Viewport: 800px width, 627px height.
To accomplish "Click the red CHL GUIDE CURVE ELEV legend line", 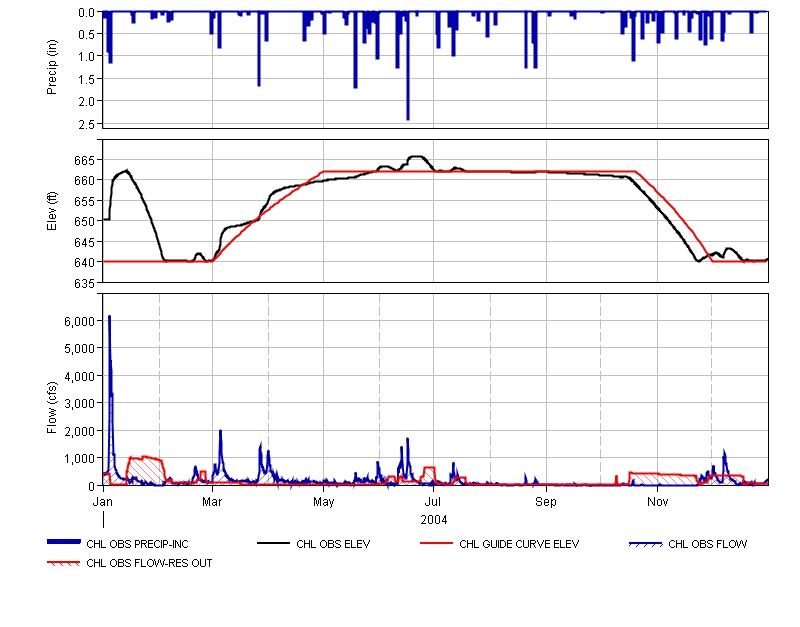I will click(435, 544).
